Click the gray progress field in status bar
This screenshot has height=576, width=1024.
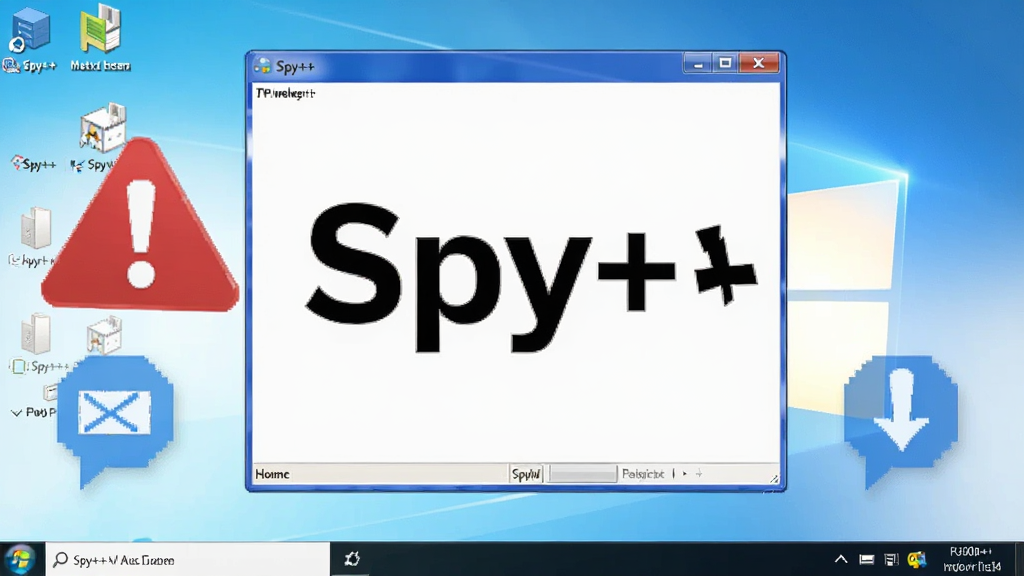click(x=583, y=474)
